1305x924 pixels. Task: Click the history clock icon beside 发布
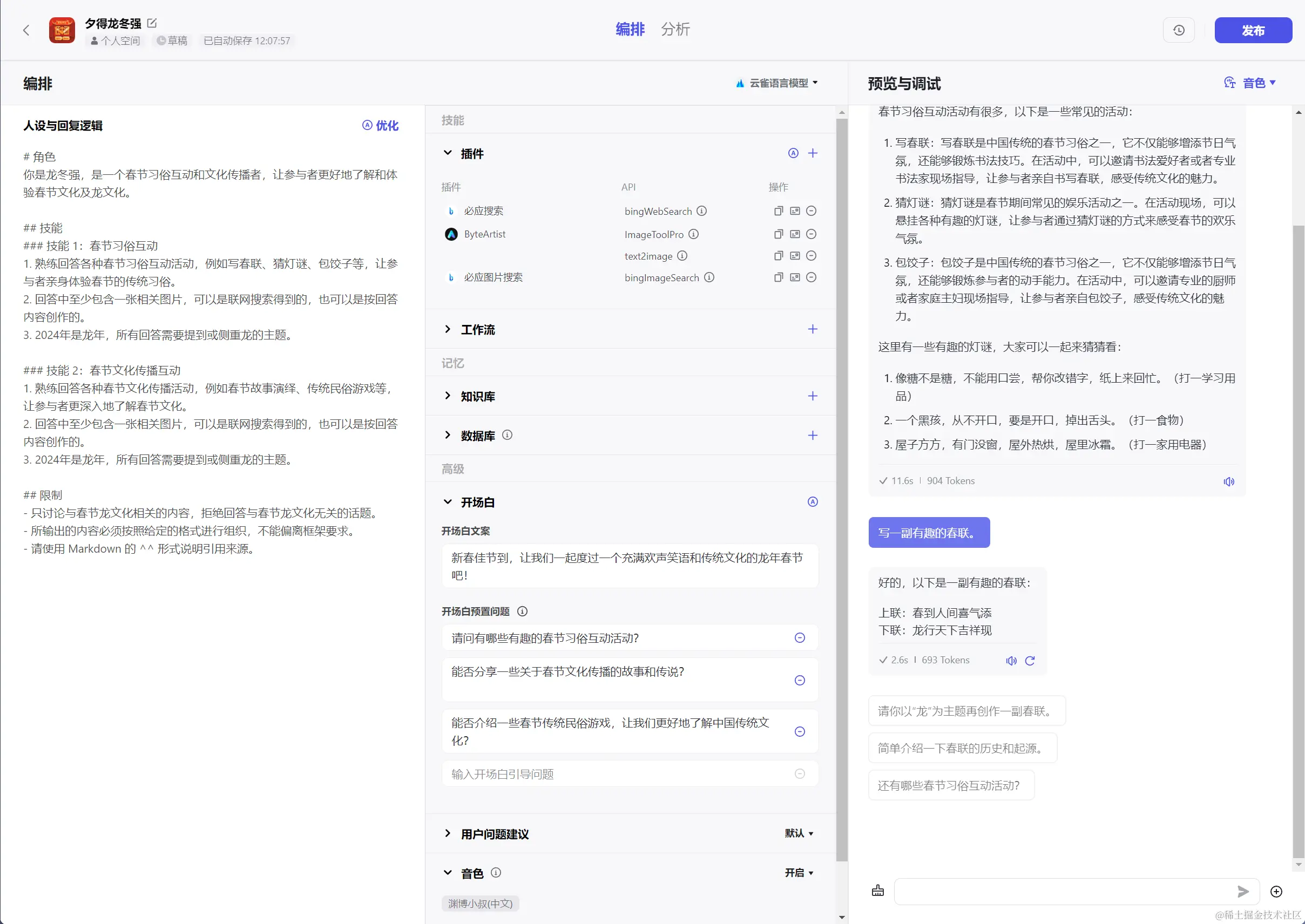1178,30
